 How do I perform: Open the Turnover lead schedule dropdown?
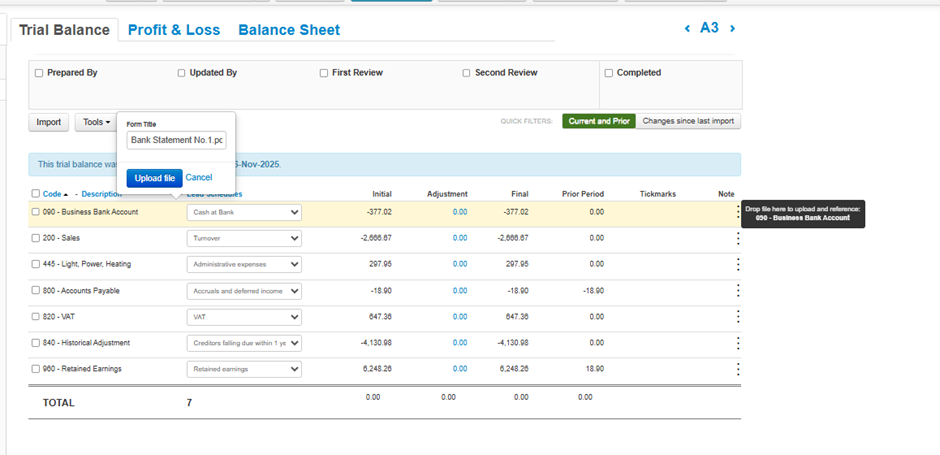[244, 238]
